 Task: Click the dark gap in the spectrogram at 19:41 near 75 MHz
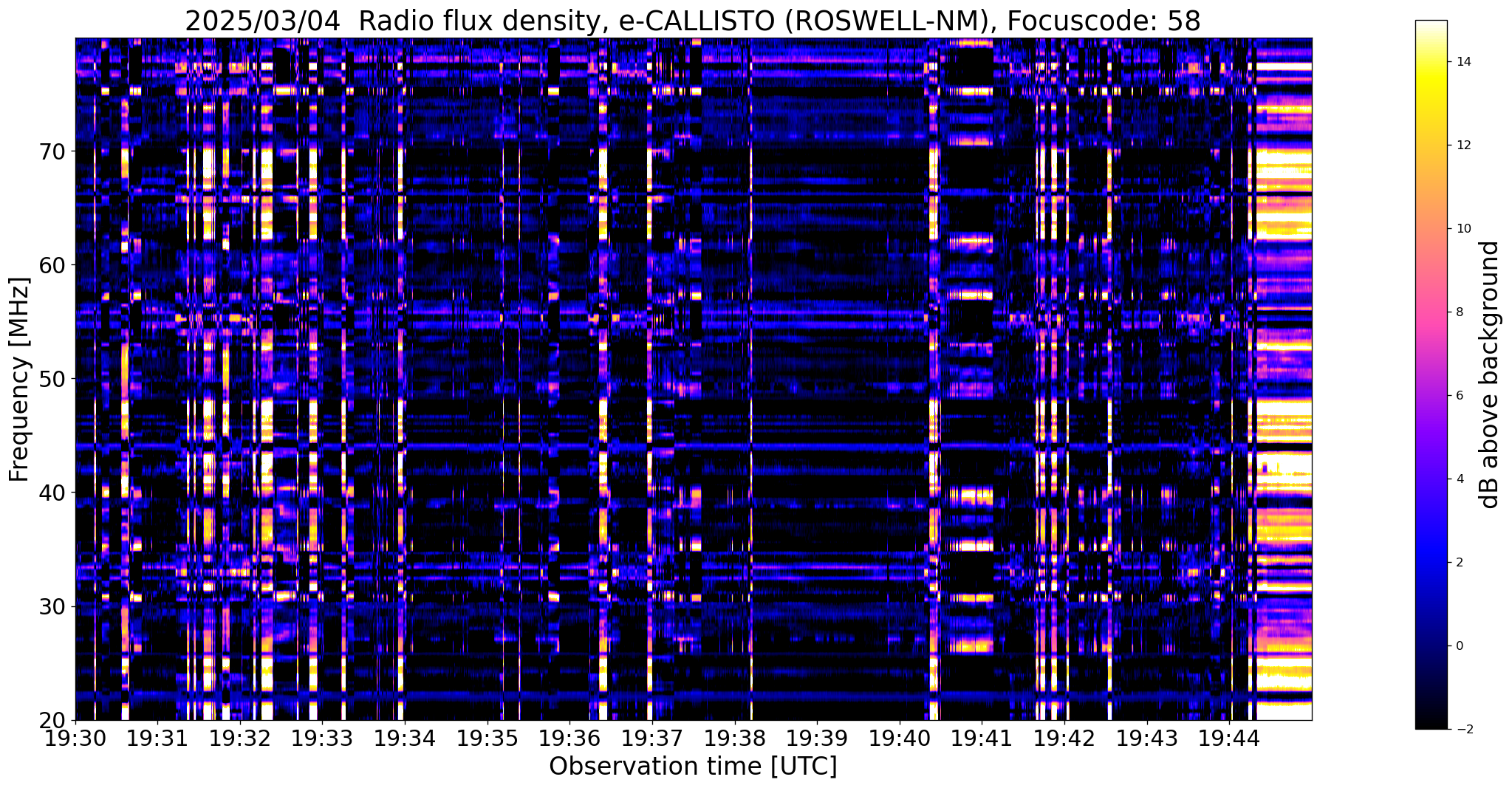[x=970, y=66]
